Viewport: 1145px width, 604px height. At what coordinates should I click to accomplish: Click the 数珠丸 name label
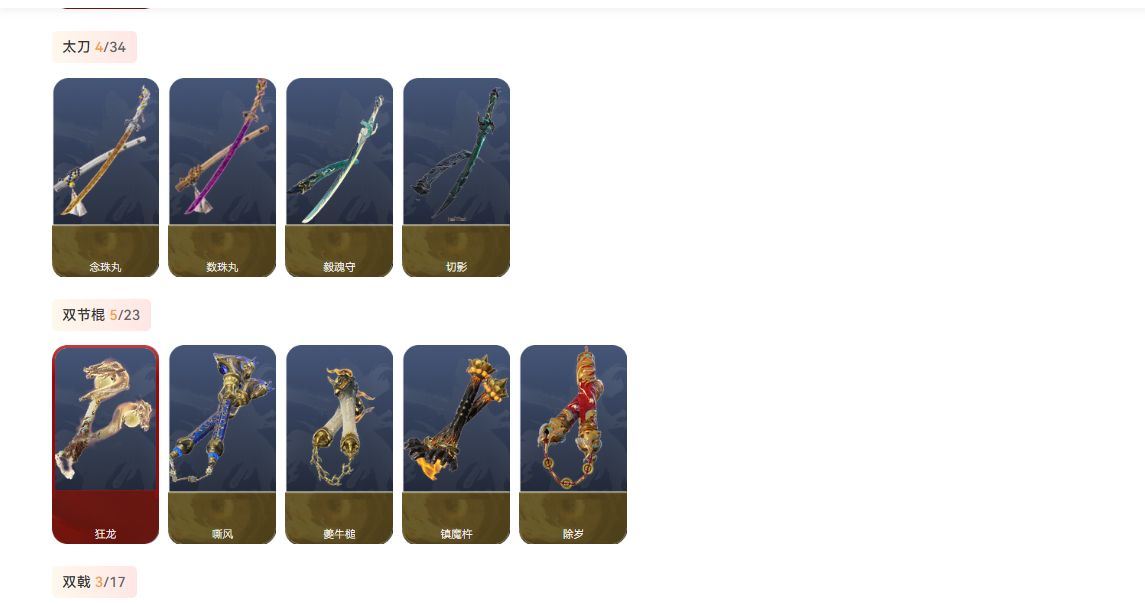pyautogui.click(x=223, y=267)
